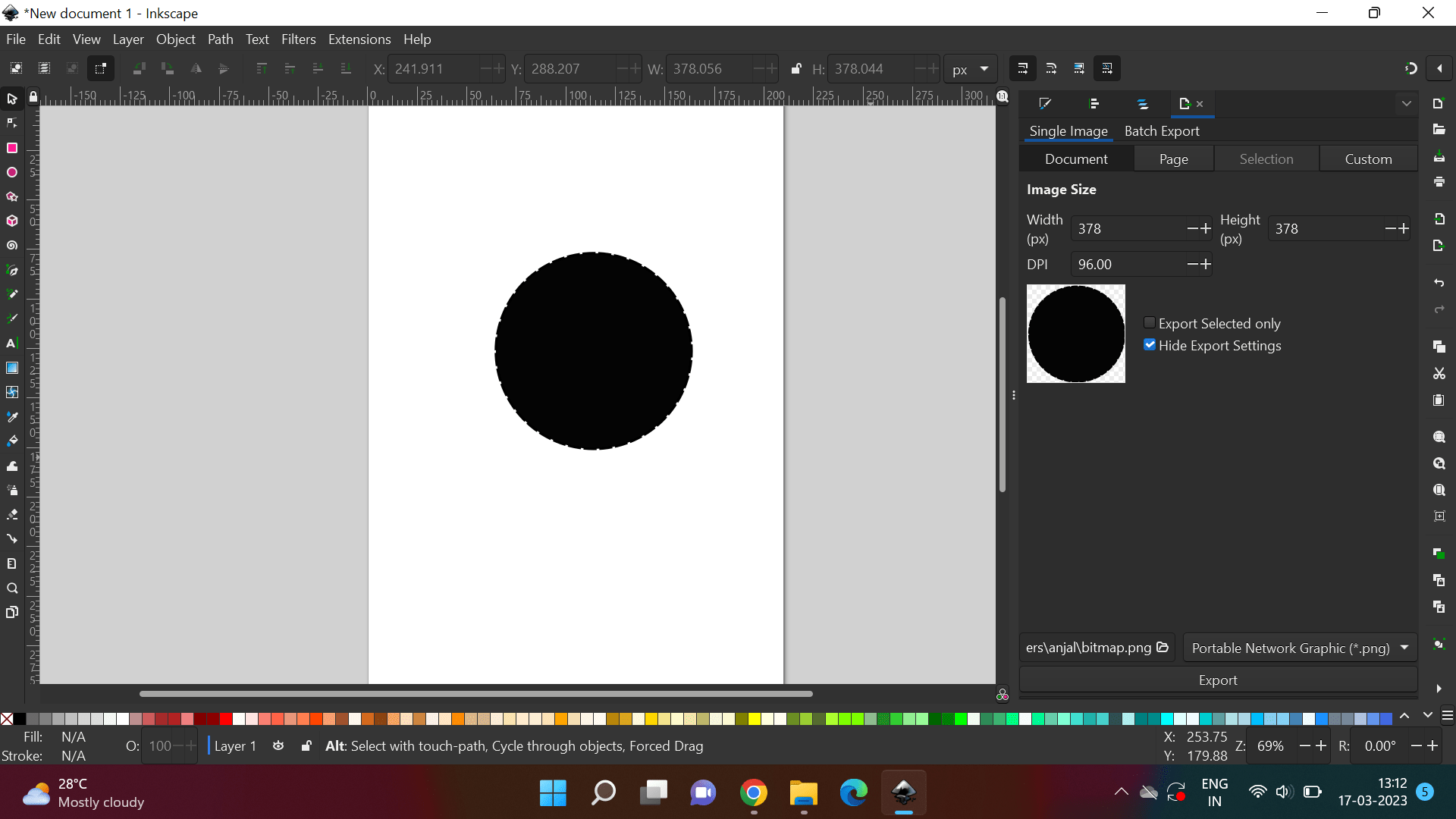Pick the red swatch in palette
Image resolution: width=1456 pixels, height=819 pixels.
pyautogui.click(x=226, y=719)
